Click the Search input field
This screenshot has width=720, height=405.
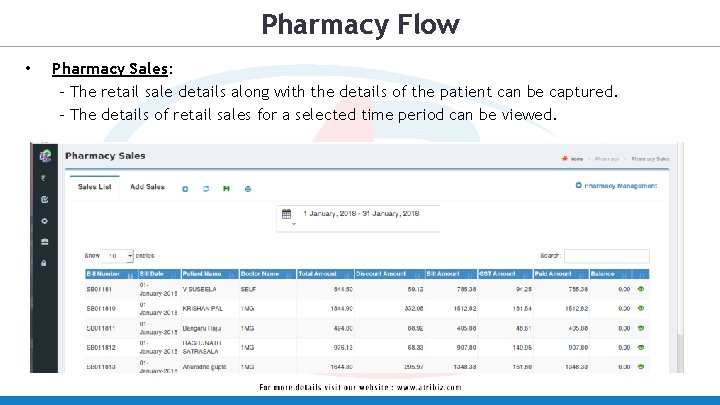pyautogui.click(x=606, y=256)
